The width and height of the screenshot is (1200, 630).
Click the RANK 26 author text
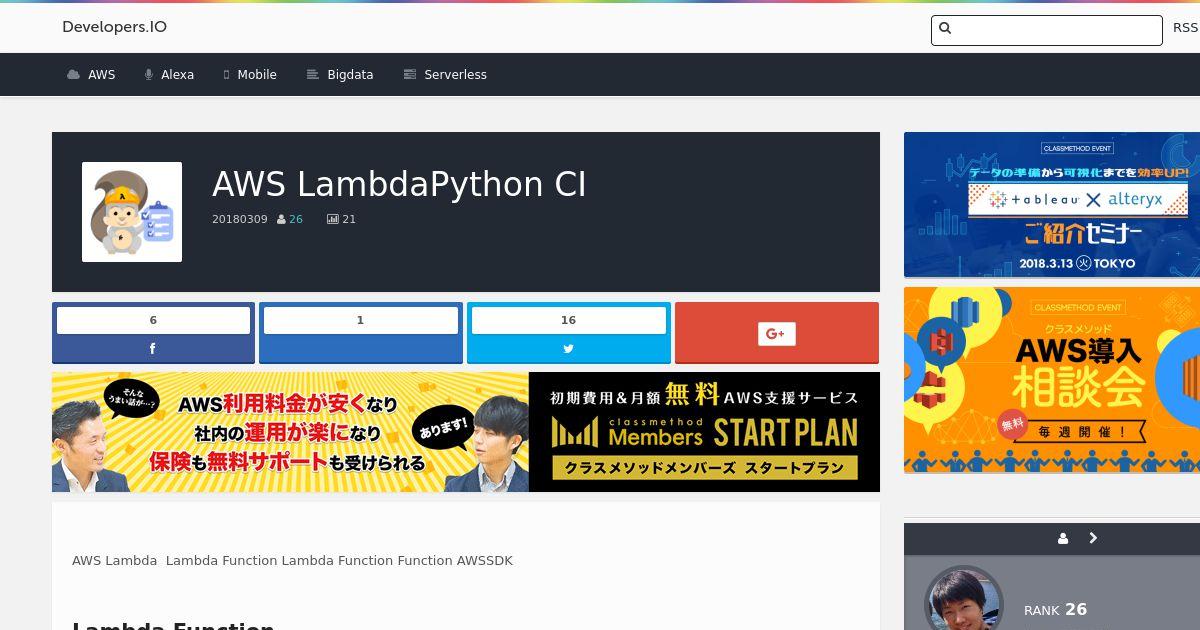[1055, 609]
